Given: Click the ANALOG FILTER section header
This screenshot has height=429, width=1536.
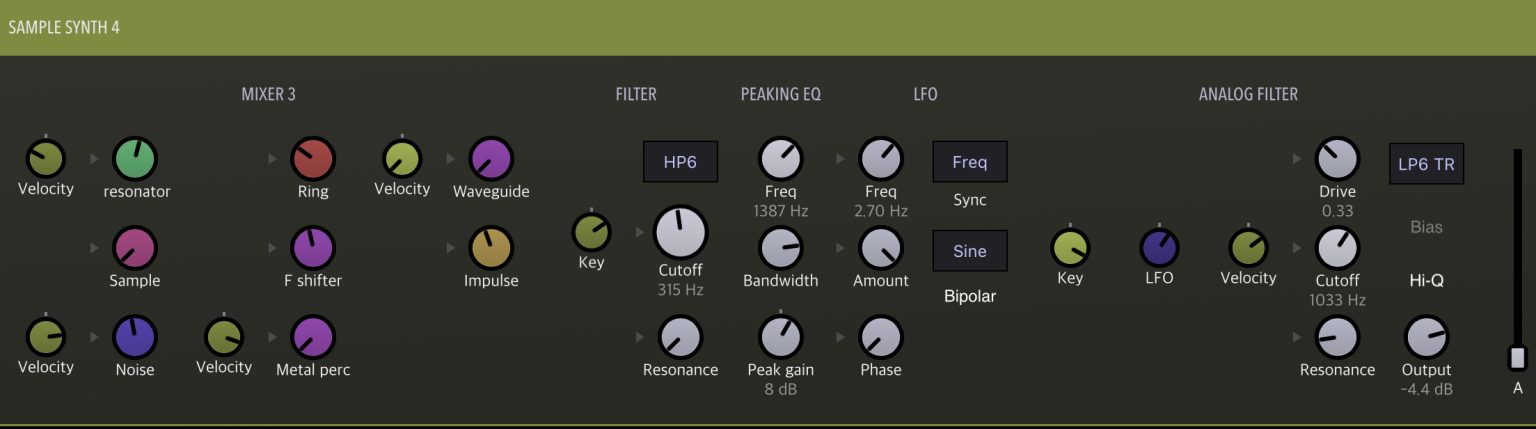Looking at the screenshot, I should point(1248,95).
